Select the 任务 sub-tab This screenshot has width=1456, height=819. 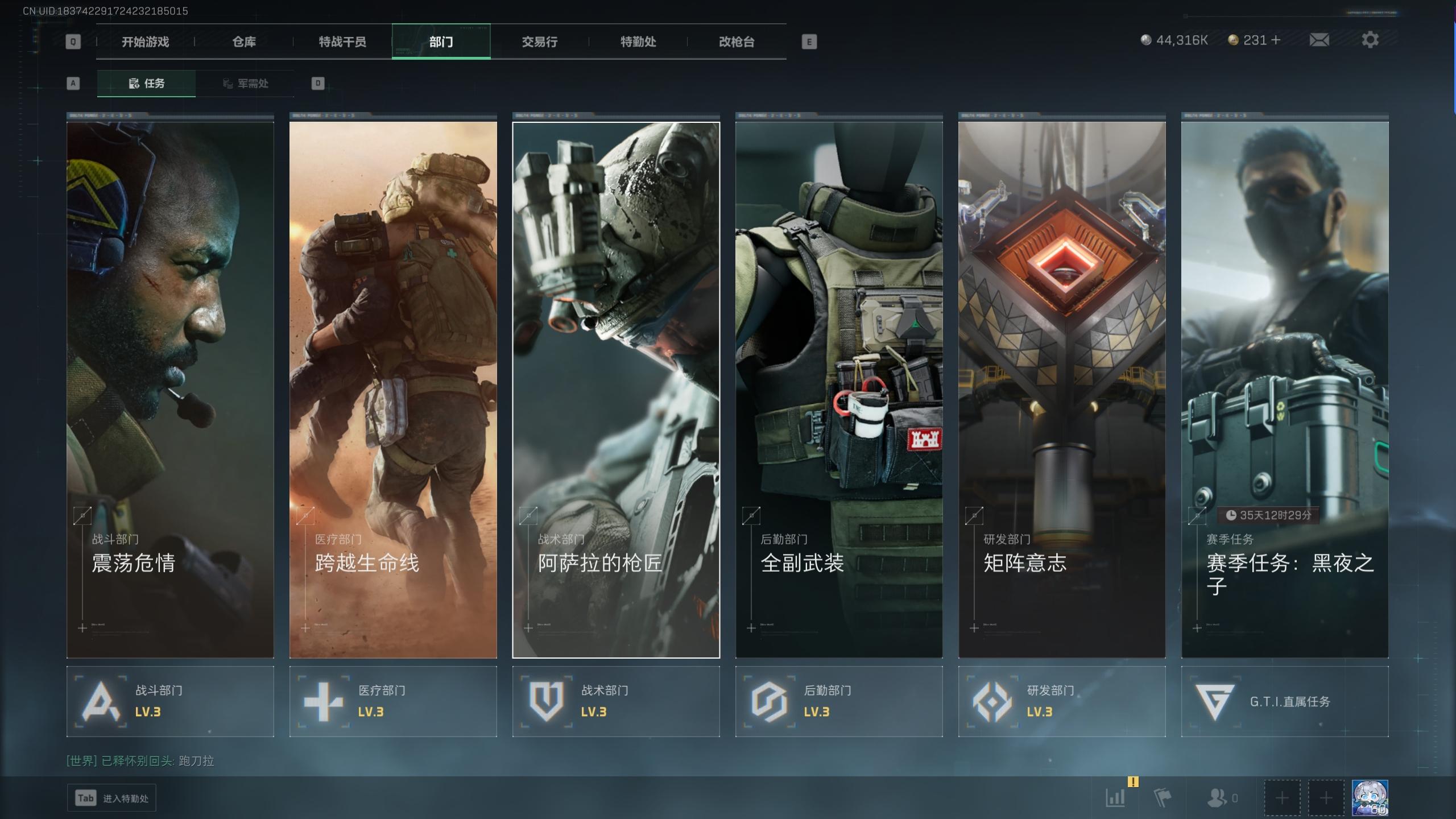click(x=147, y=84)
